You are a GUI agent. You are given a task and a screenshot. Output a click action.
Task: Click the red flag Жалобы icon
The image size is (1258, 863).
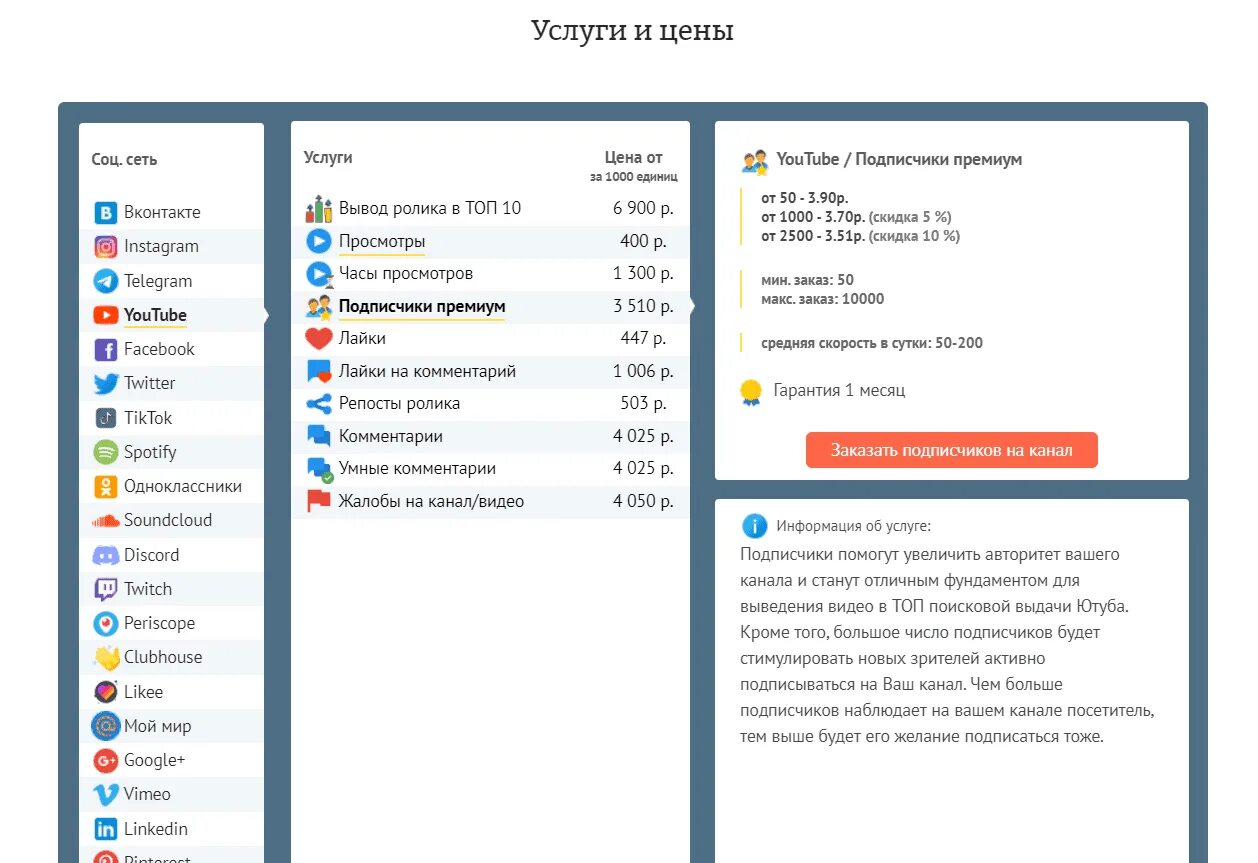coord(318,502)
